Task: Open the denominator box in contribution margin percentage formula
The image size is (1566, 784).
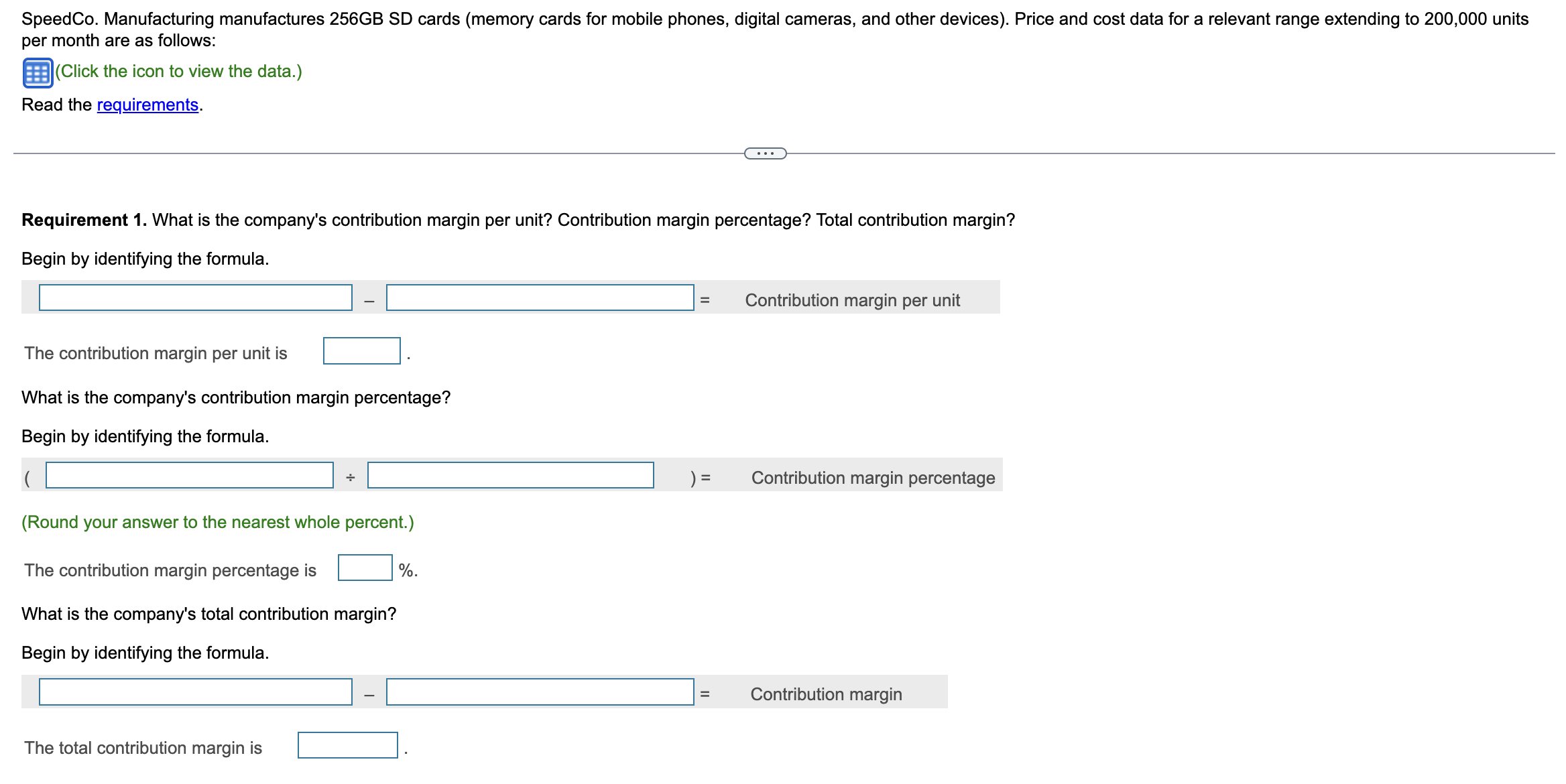Action: [x=511, y=476]
